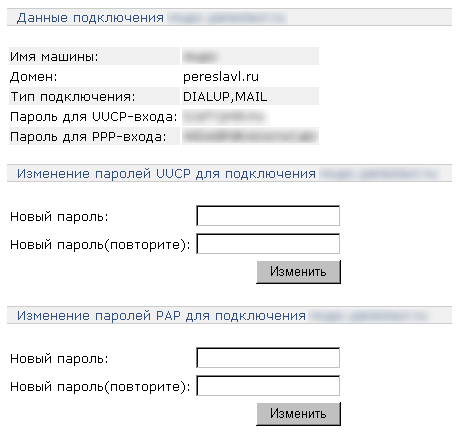Click the 'Новый пароль:' label in the UUCP section

[x=59, y=217]
